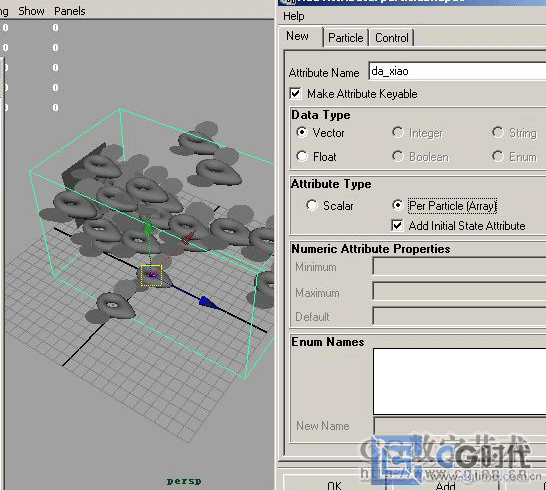This screenshot has height=490, width=546.
Task: Open the Panels menu in viewport
Action: click(x=70, y=11)
